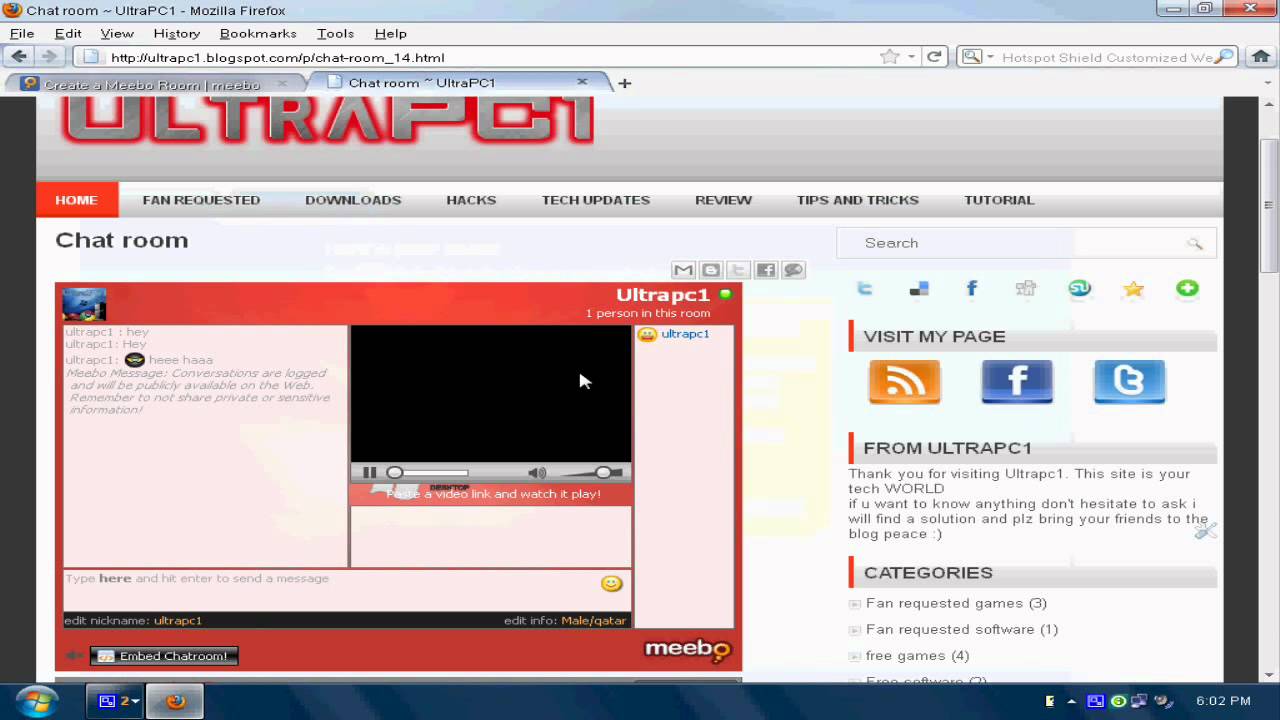Open the View menu
The width and height of the screenshot is (1280, 720).
click(x=117, y=33)
